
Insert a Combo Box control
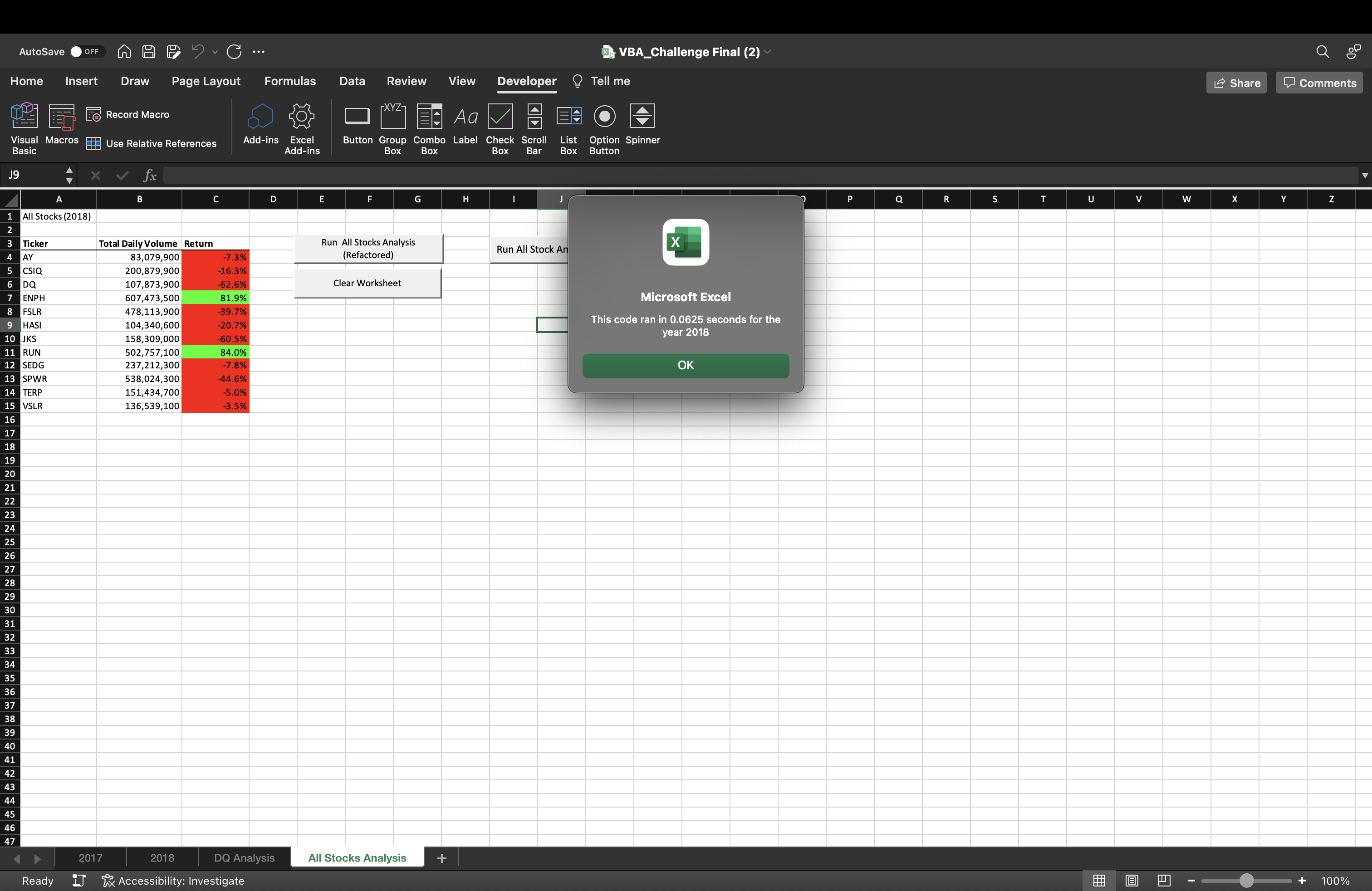(x=429, y=117)
